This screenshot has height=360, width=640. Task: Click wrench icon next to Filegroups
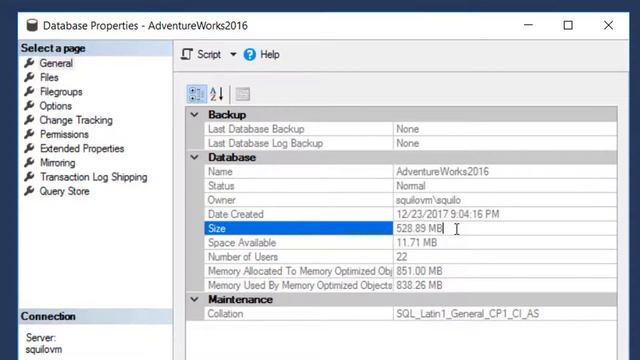pyautogui.click(x=29, y=92)
